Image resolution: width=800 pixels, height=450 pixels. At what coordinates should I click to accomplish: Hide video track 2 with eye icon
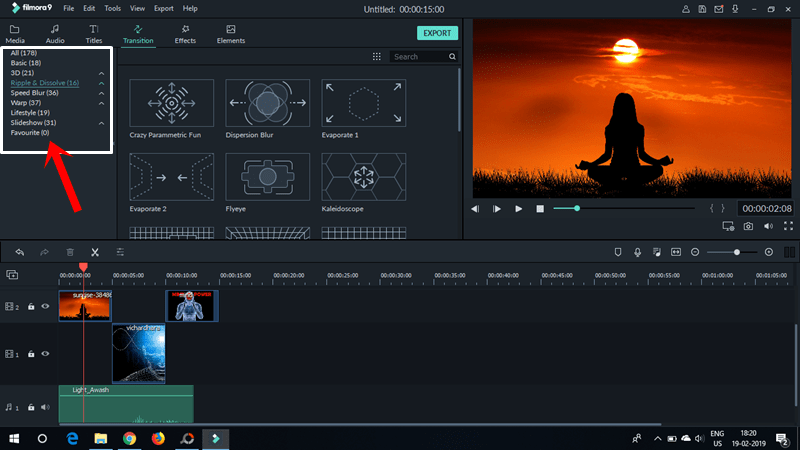click(45, 307)
